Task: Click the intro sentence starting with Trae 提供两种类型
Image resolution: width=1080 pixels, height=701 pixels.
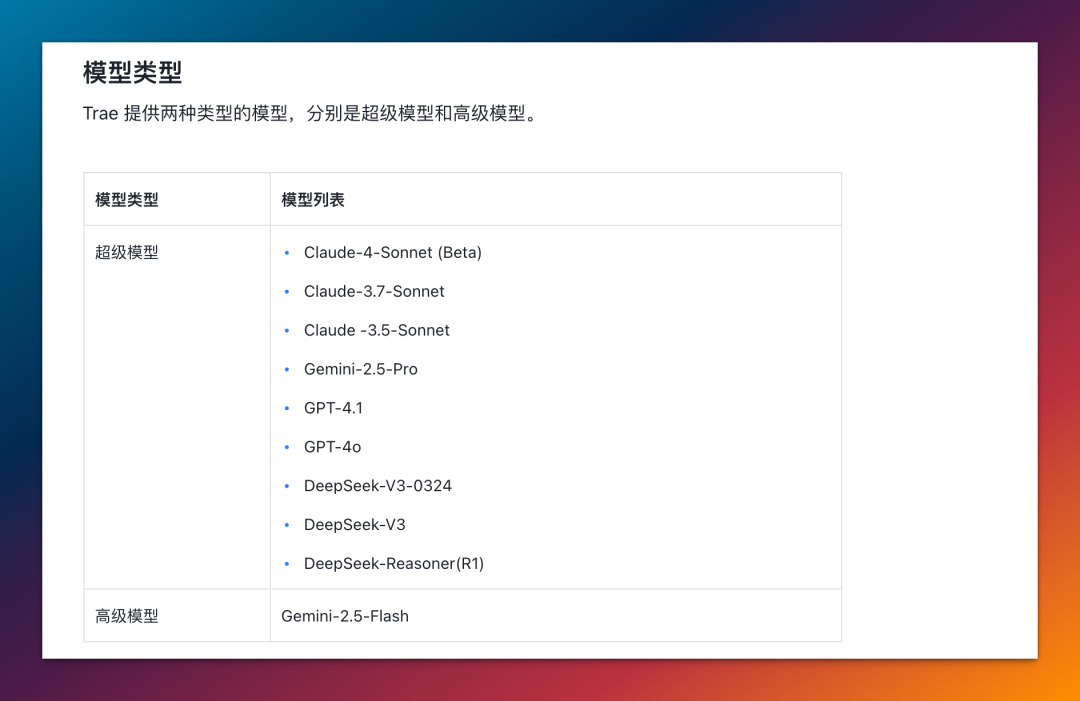Action: coord(310,114)
